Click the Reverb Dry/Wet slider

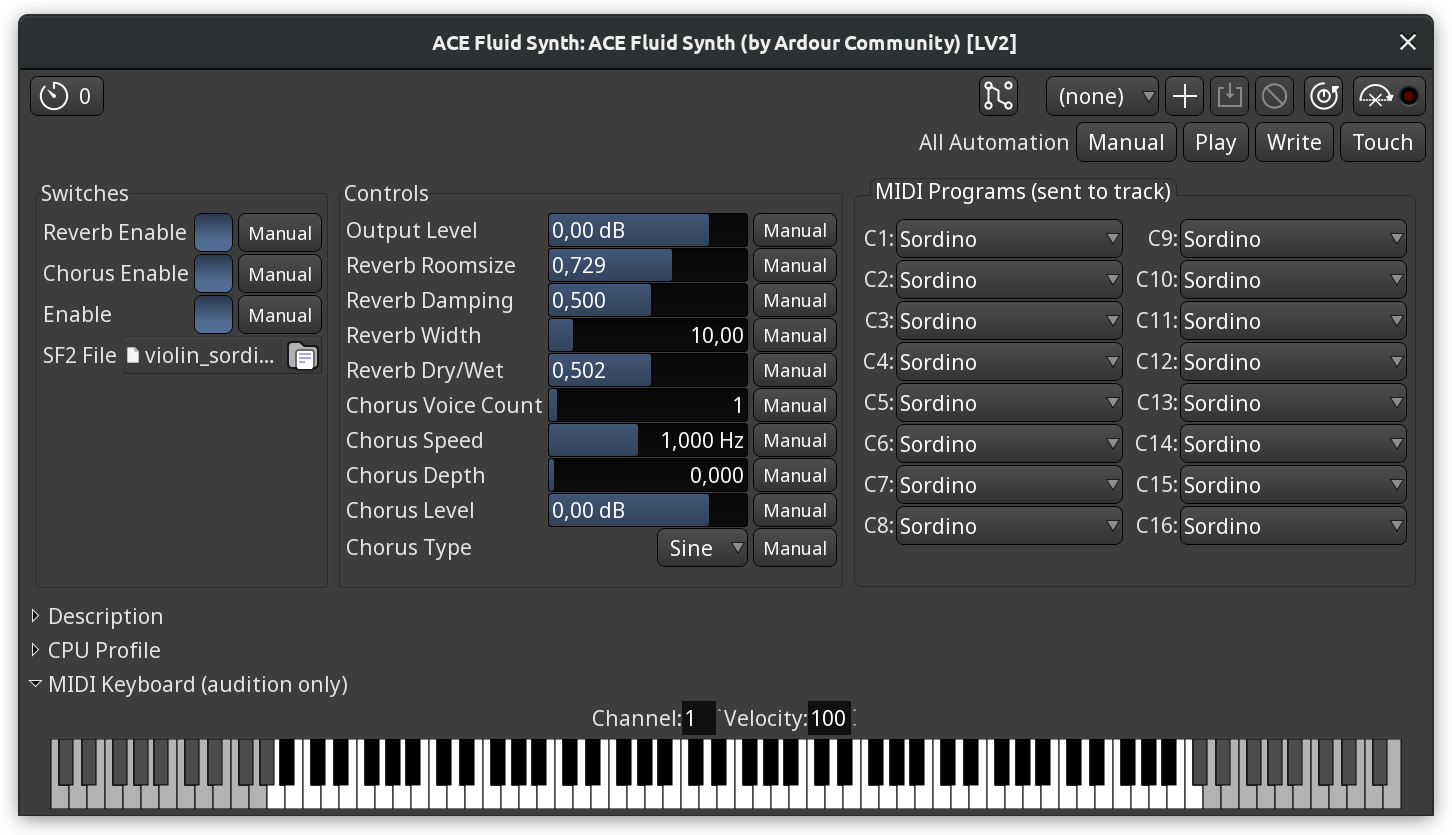pyautogui.click(x=648, y=371)
